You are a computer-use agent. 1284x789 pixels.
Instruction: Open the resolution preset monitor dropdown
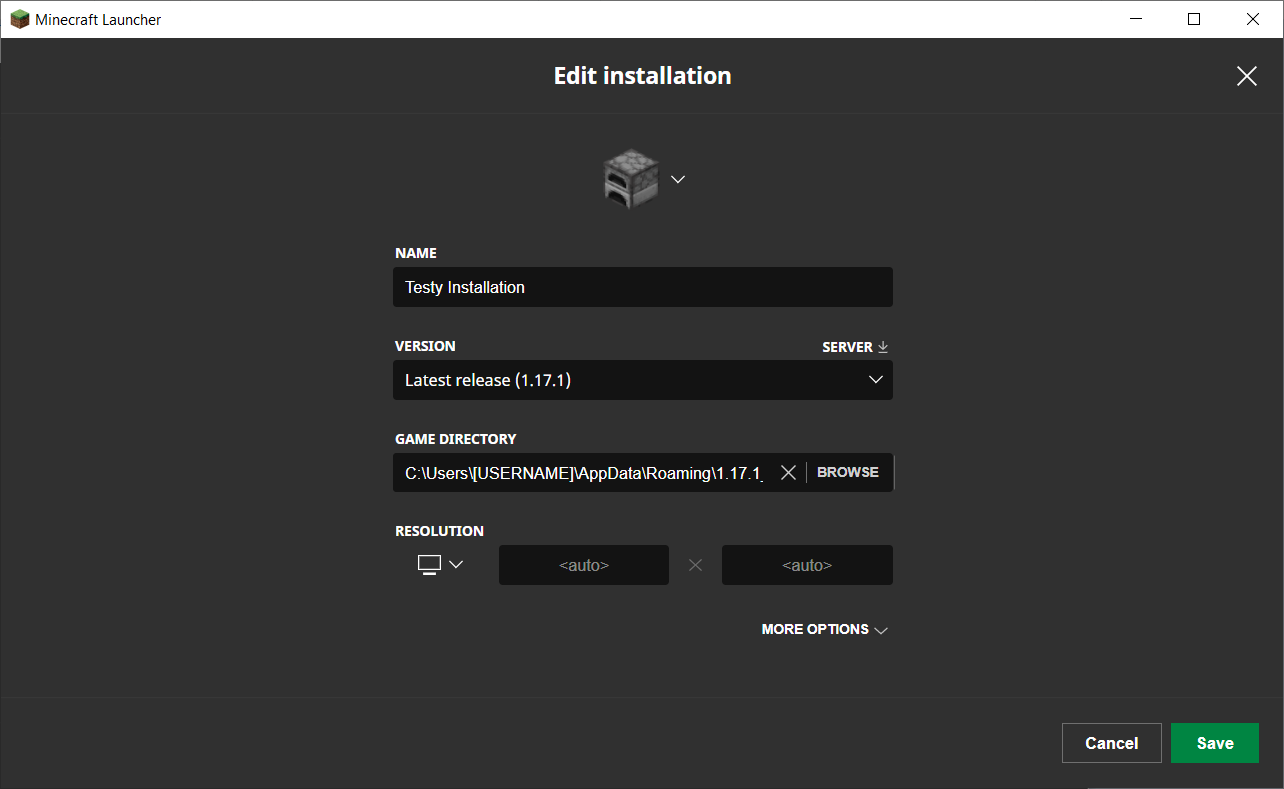pos(440,565)
